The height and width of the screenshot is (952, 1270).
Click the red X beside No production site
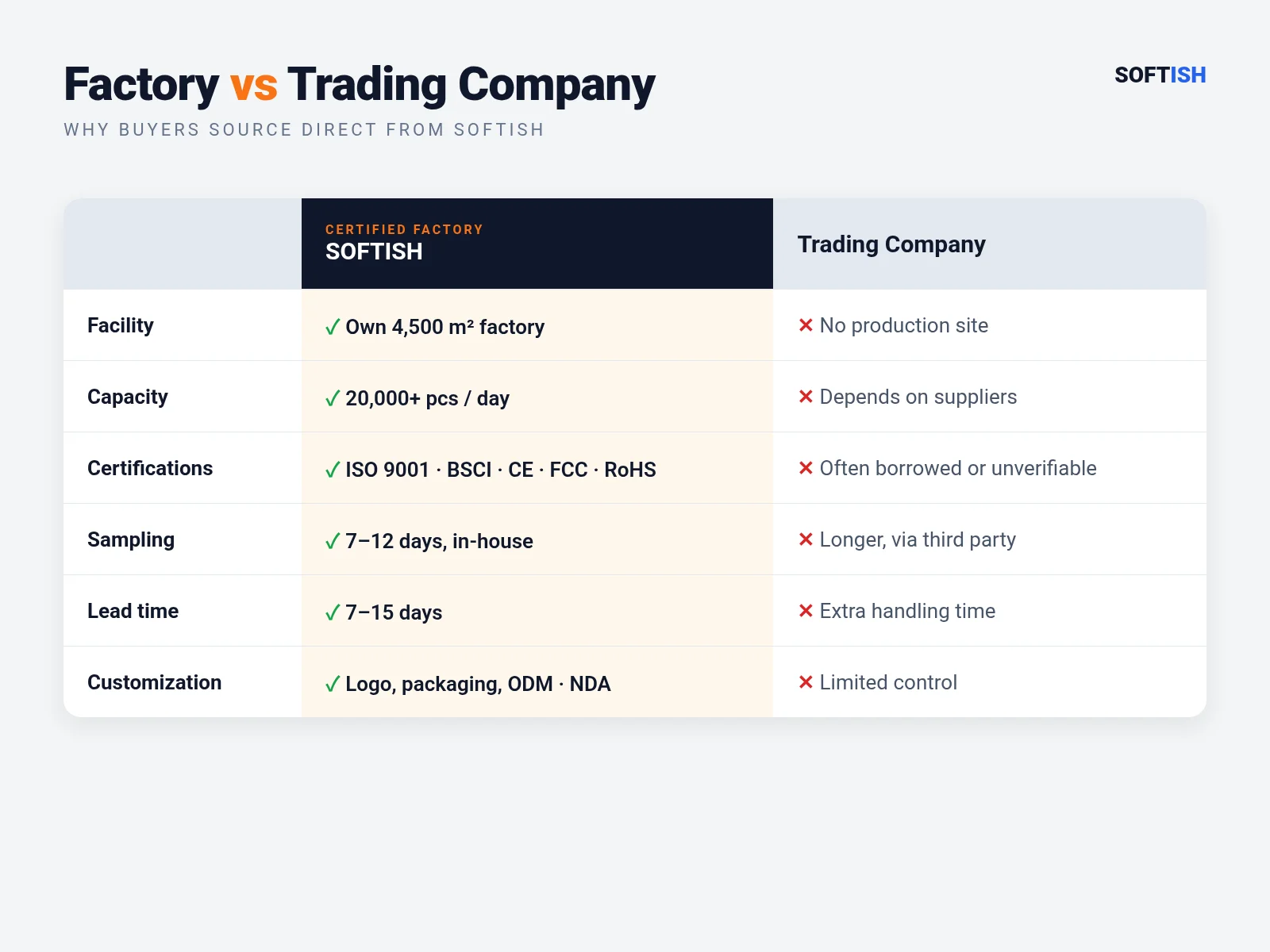pos(806,325)
